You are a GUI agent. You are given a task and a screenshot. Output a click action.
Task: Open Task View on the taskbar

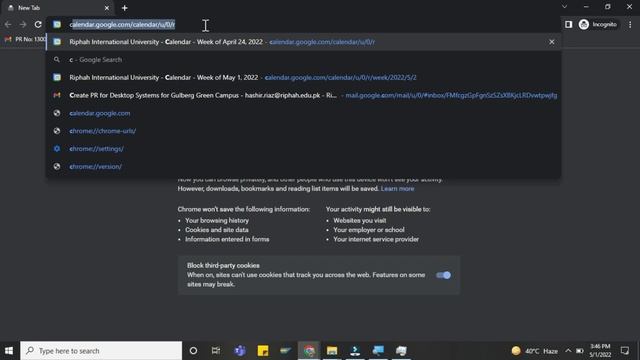(216, 351)
